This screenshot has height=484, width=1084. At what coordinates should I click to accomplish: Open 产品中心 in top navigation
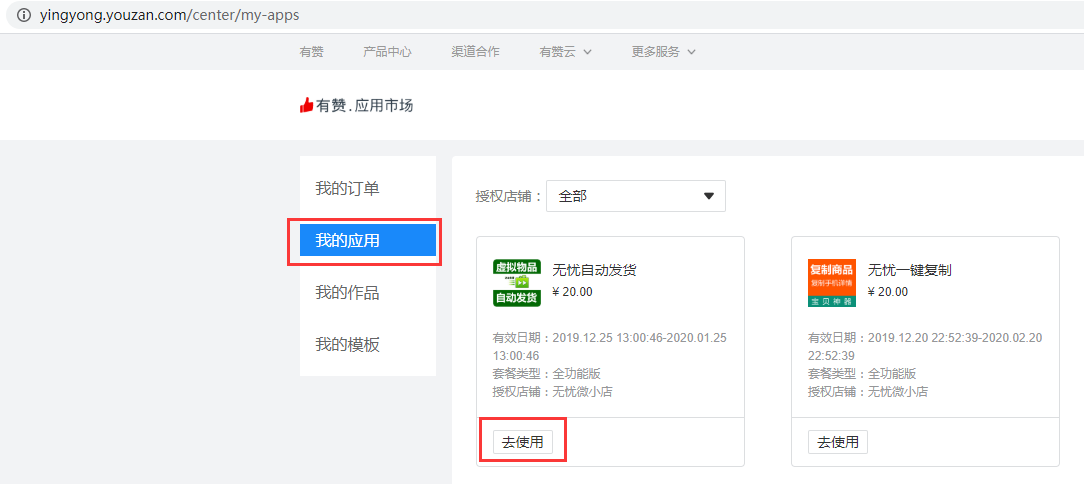click(387, 52)
